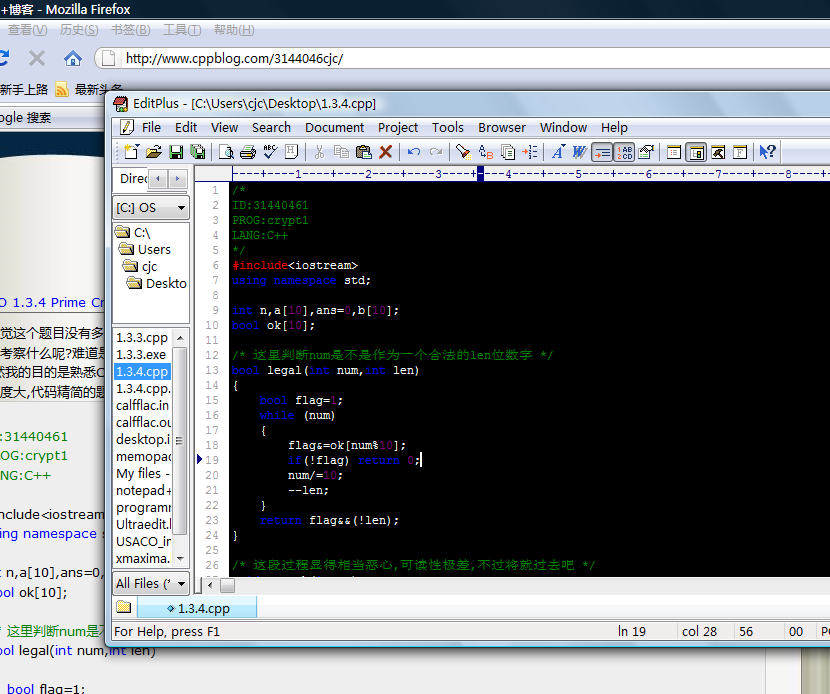Toggle Line number display button

[624, 152]
